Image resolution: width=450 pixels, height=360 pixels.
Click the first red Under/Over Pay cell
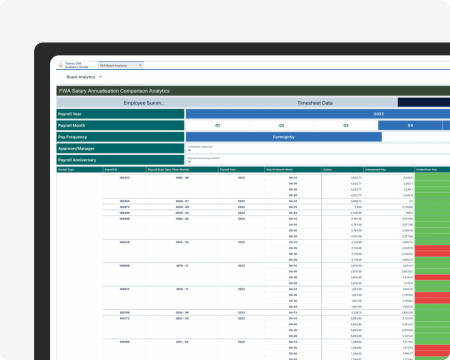pyautogui.click(x=432, y=248)
